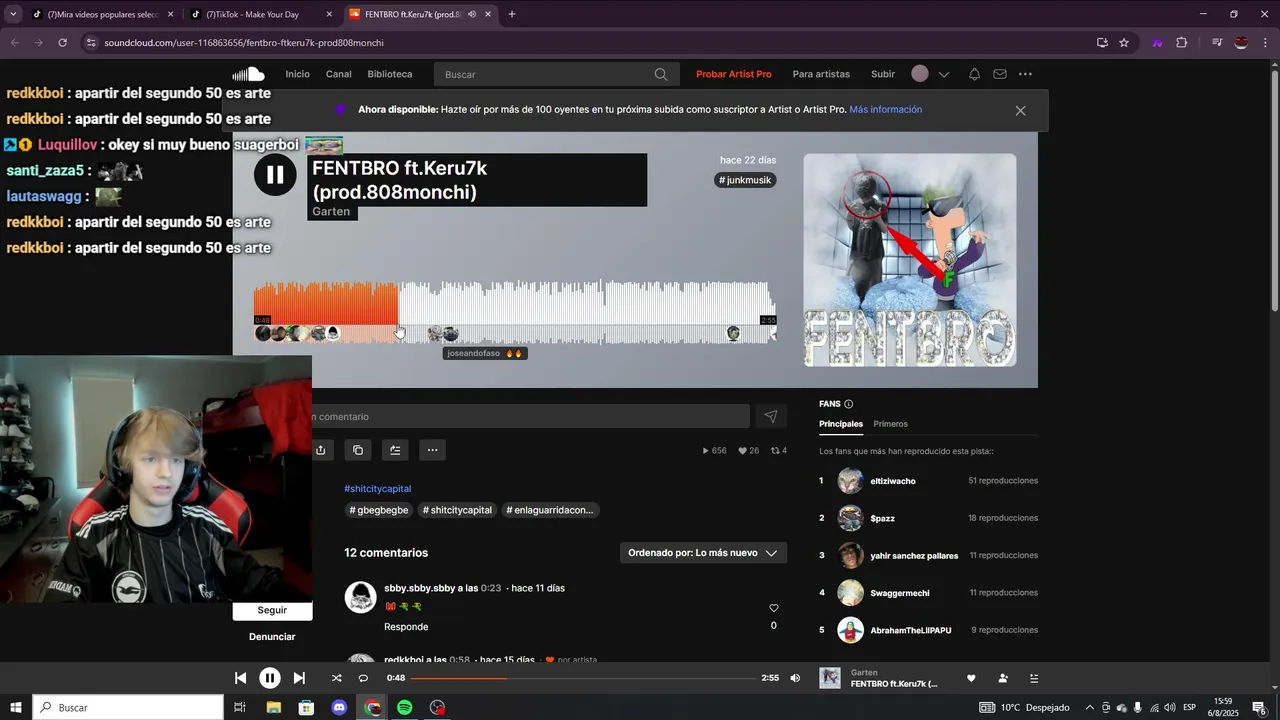Open the three-dots header menu
The width and height of the screenshot is (1280, 720).
coord(1025,74)
